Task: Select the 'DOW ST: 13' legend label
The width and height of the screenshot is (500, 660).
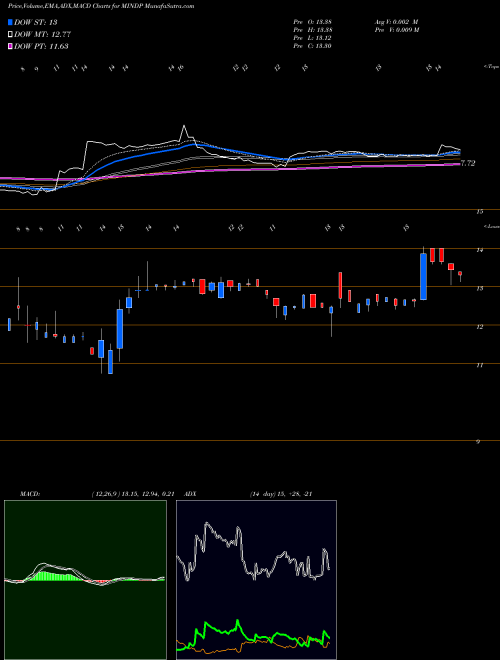Action: [x=35, y=22]
